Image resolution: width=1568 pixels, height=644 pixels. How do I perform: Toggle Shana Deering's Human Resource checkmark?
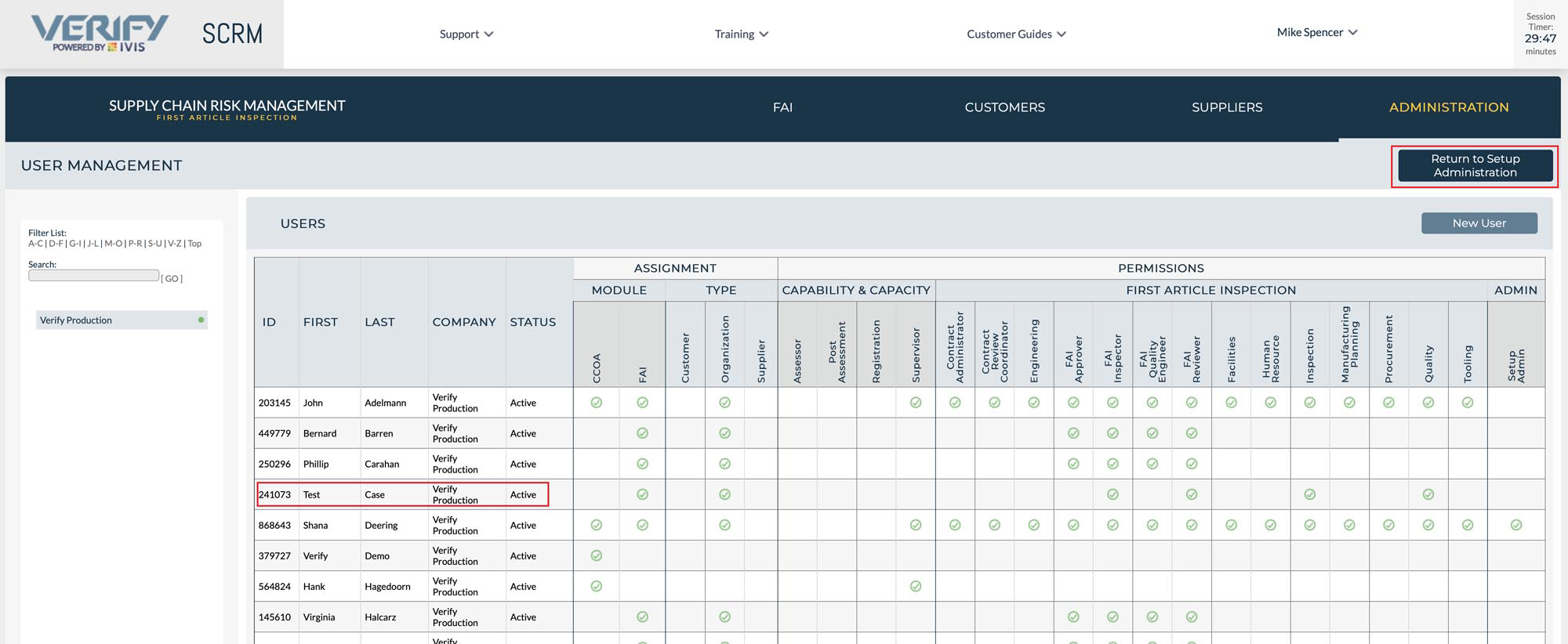1271,525
